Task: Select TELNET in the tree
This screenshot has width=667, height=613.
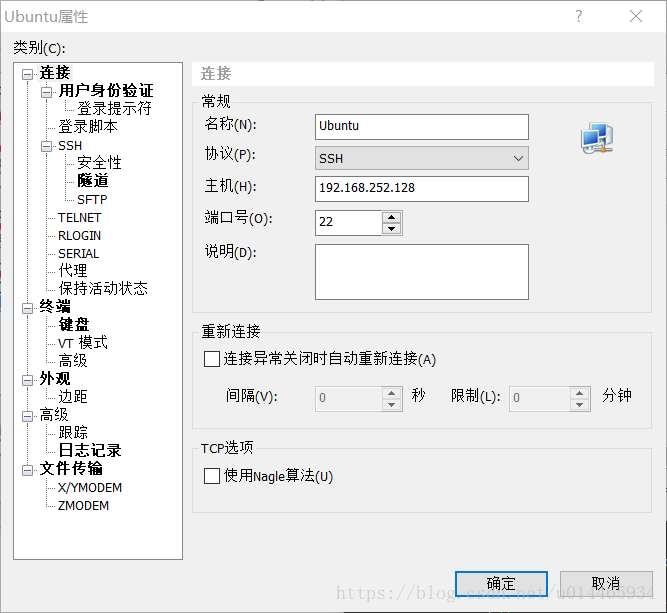Action: tap(80, 218)
